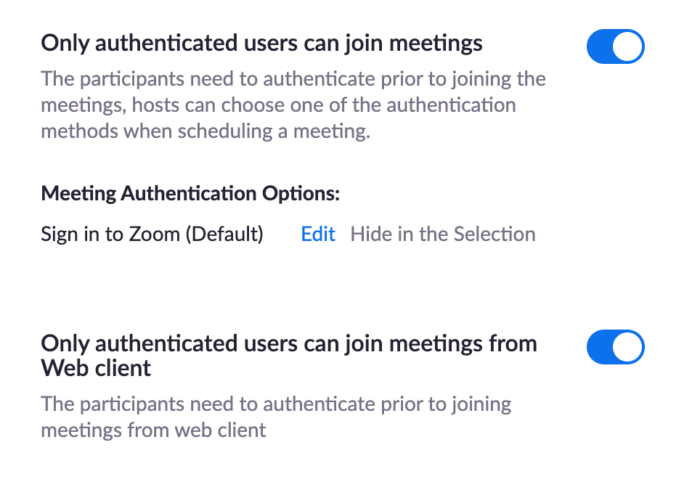Viewport: 700px width, 482px height.
Task: Click Hide in the Selection link
Action: pyautogui.click(x=442, y=234)
